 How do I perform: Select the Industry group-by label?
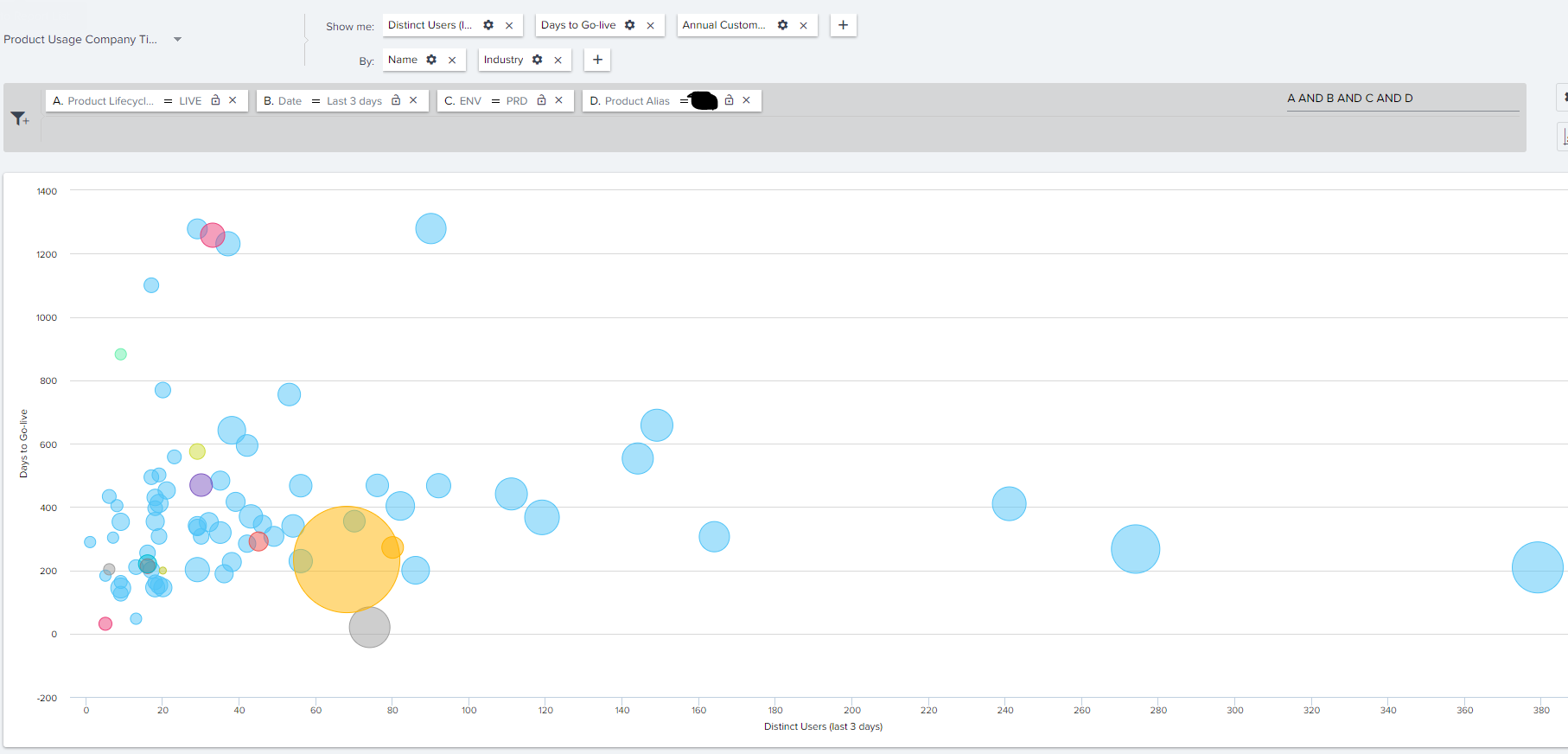(503, 60)
